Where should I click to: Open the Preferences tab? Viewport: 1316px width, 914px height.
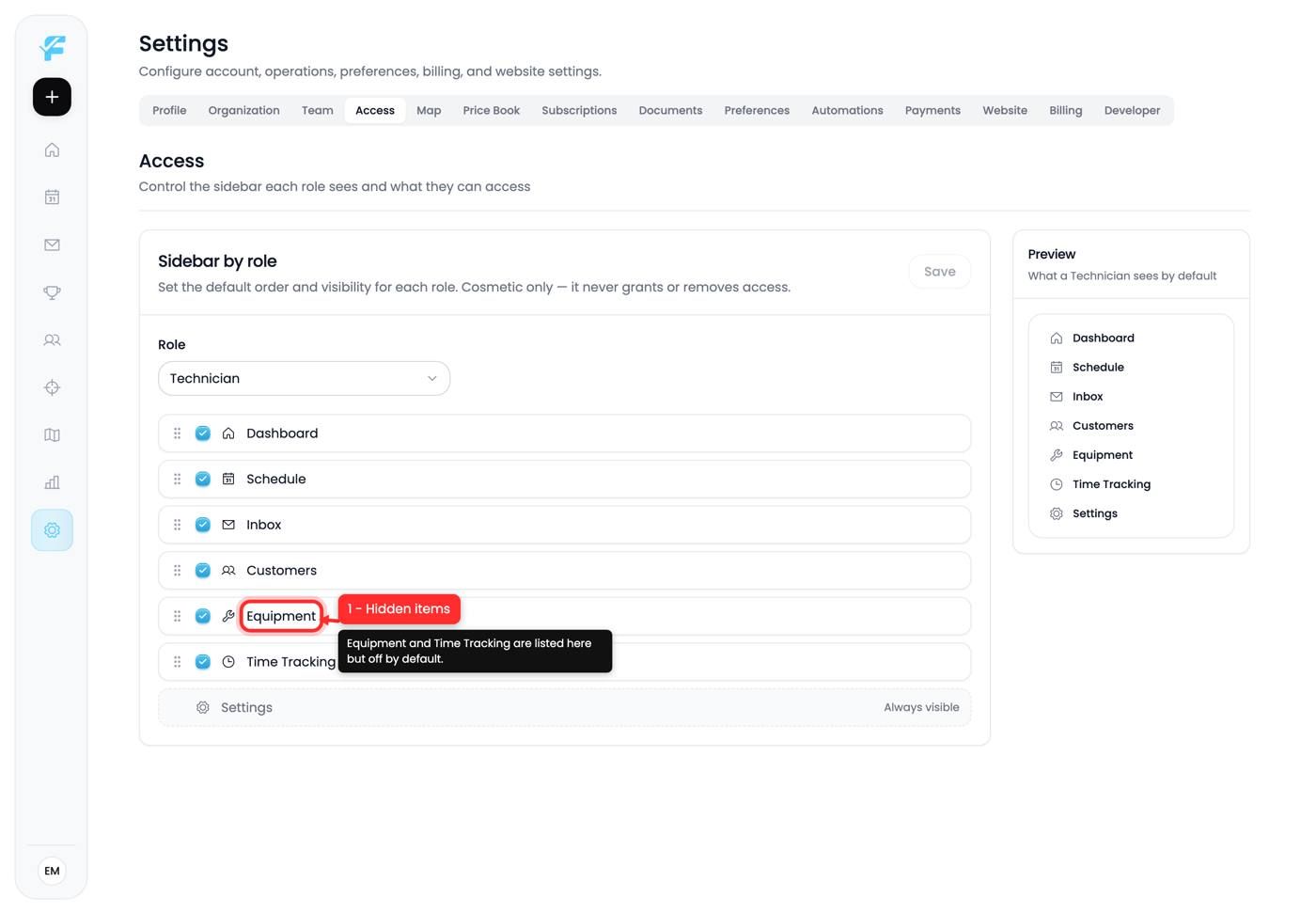click(x=757, y=110)
